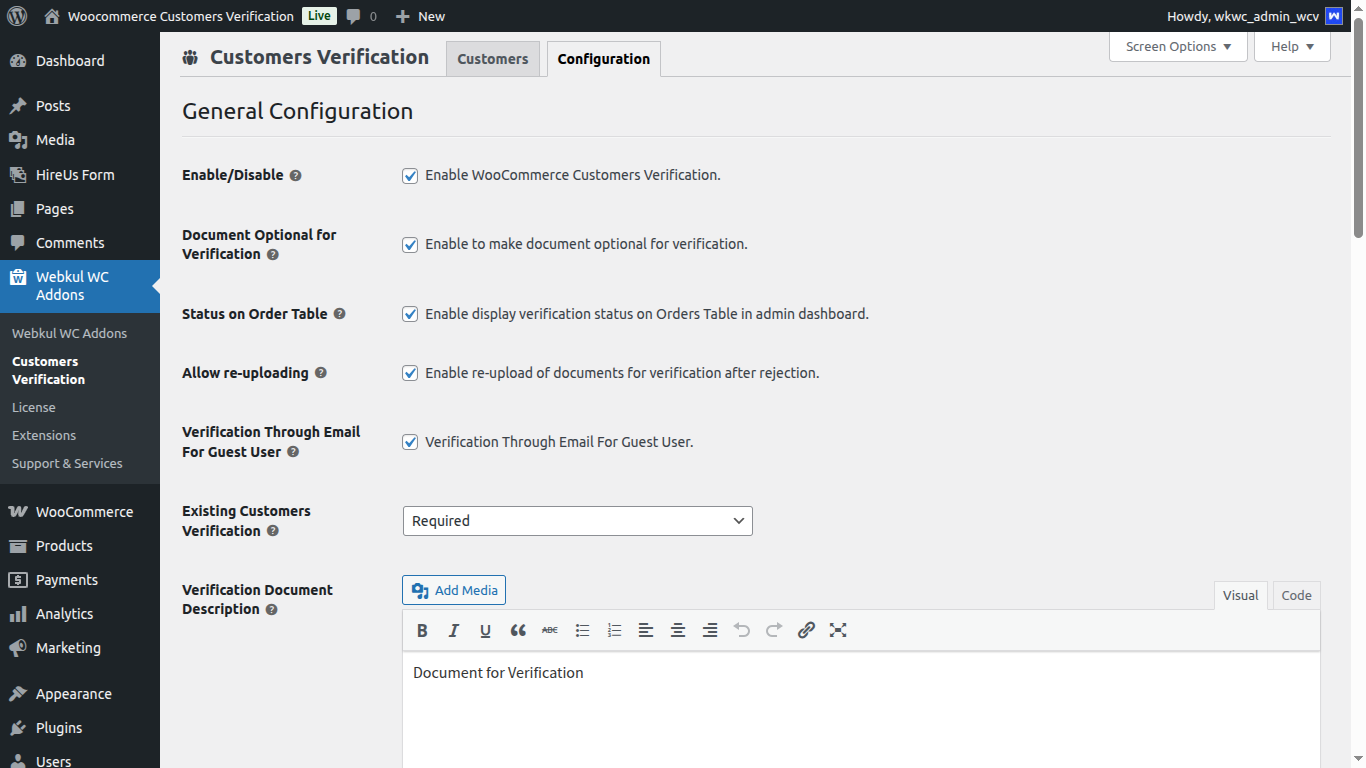Viewport: 1366px width, 768px height.
Task: Apply underline formatting
Action: pyautogui.click(x=485, y=630)
